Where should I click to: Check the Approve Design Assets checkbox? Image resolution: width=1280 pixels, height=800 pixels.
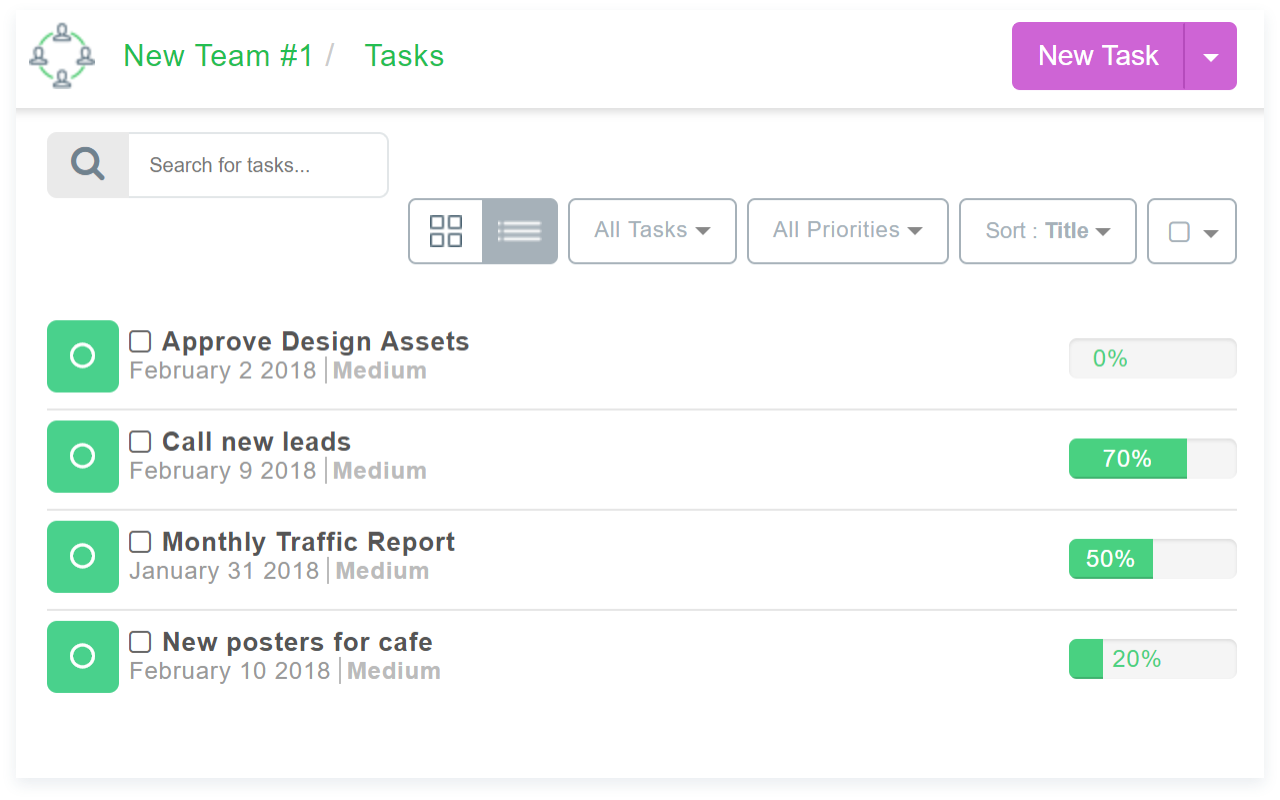tap(141, 342)
